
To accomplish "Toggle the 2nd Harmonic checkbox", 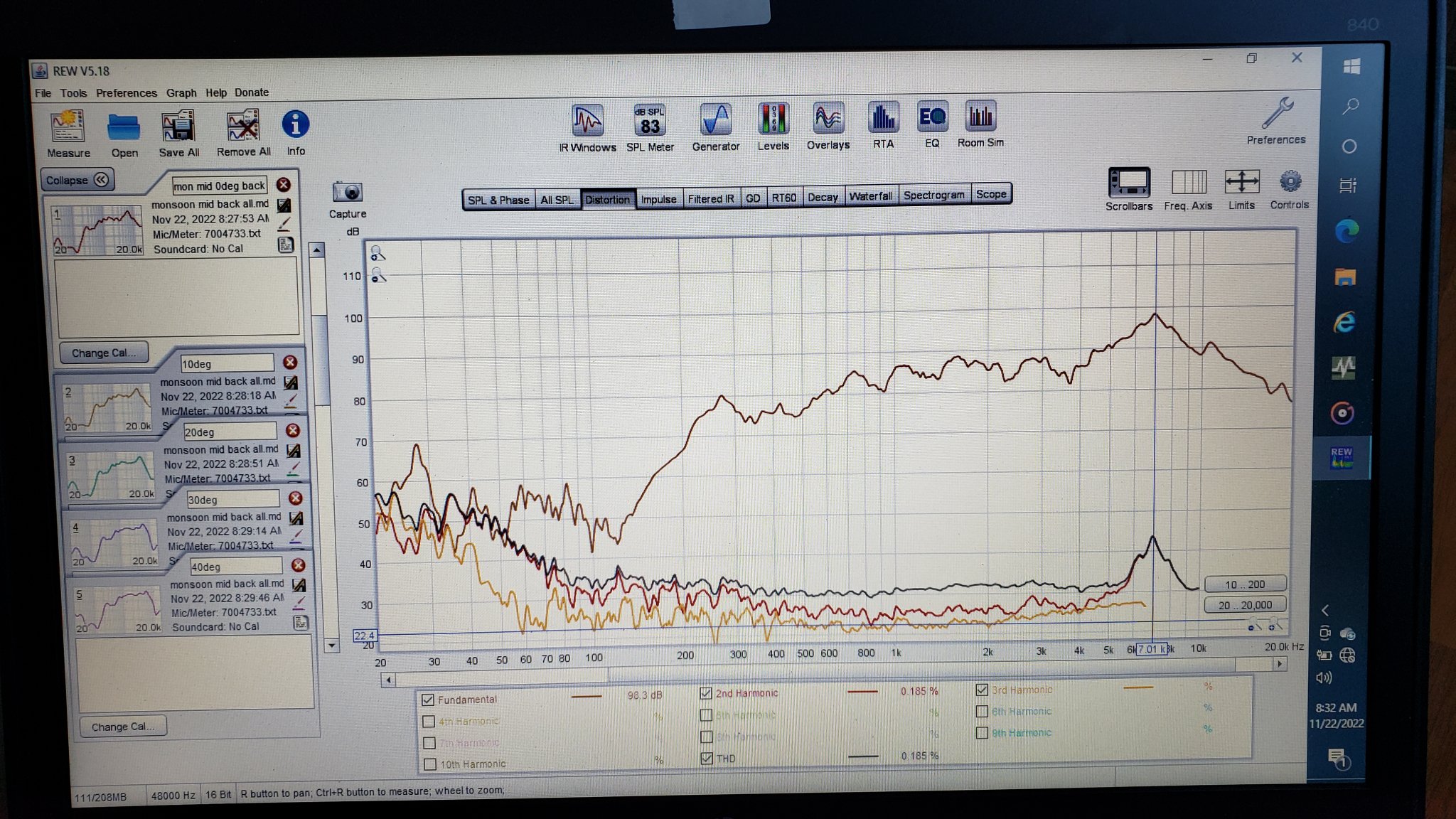I will pos(706,692).
